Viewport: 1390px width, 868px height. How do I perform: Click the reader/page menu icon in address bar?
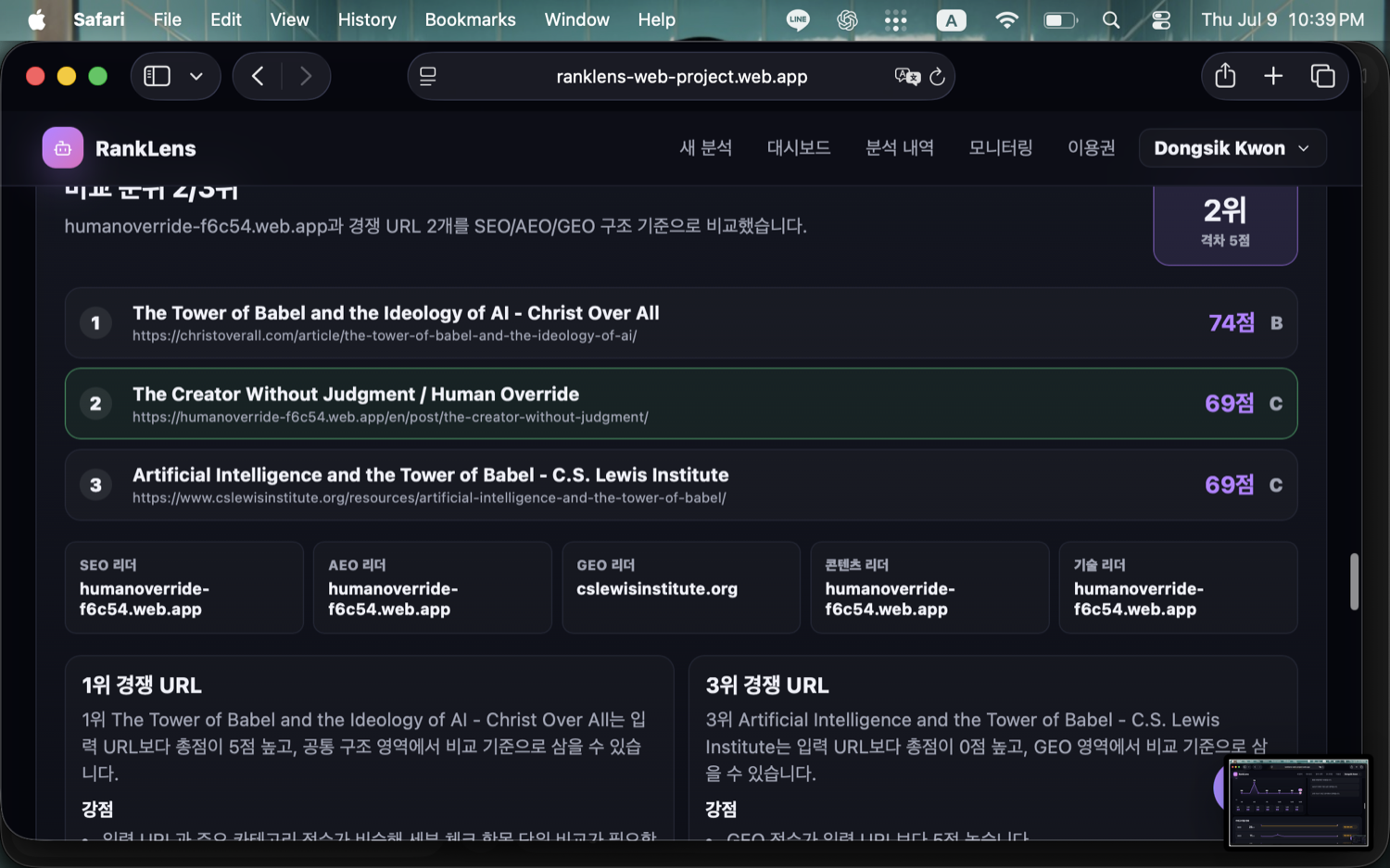point(427,76)
